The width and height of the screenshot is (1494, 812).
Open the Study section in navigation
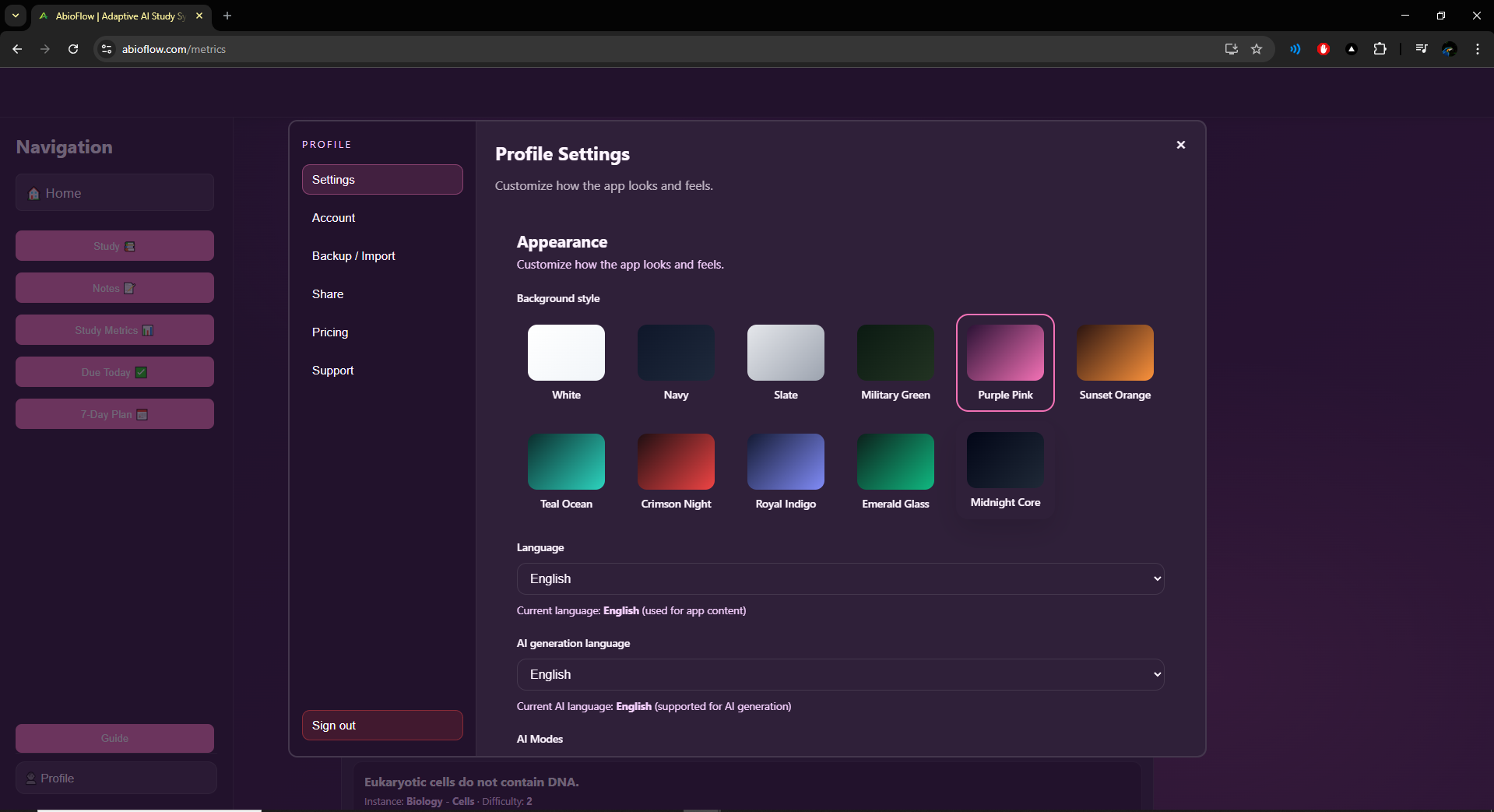click(114, 245)
